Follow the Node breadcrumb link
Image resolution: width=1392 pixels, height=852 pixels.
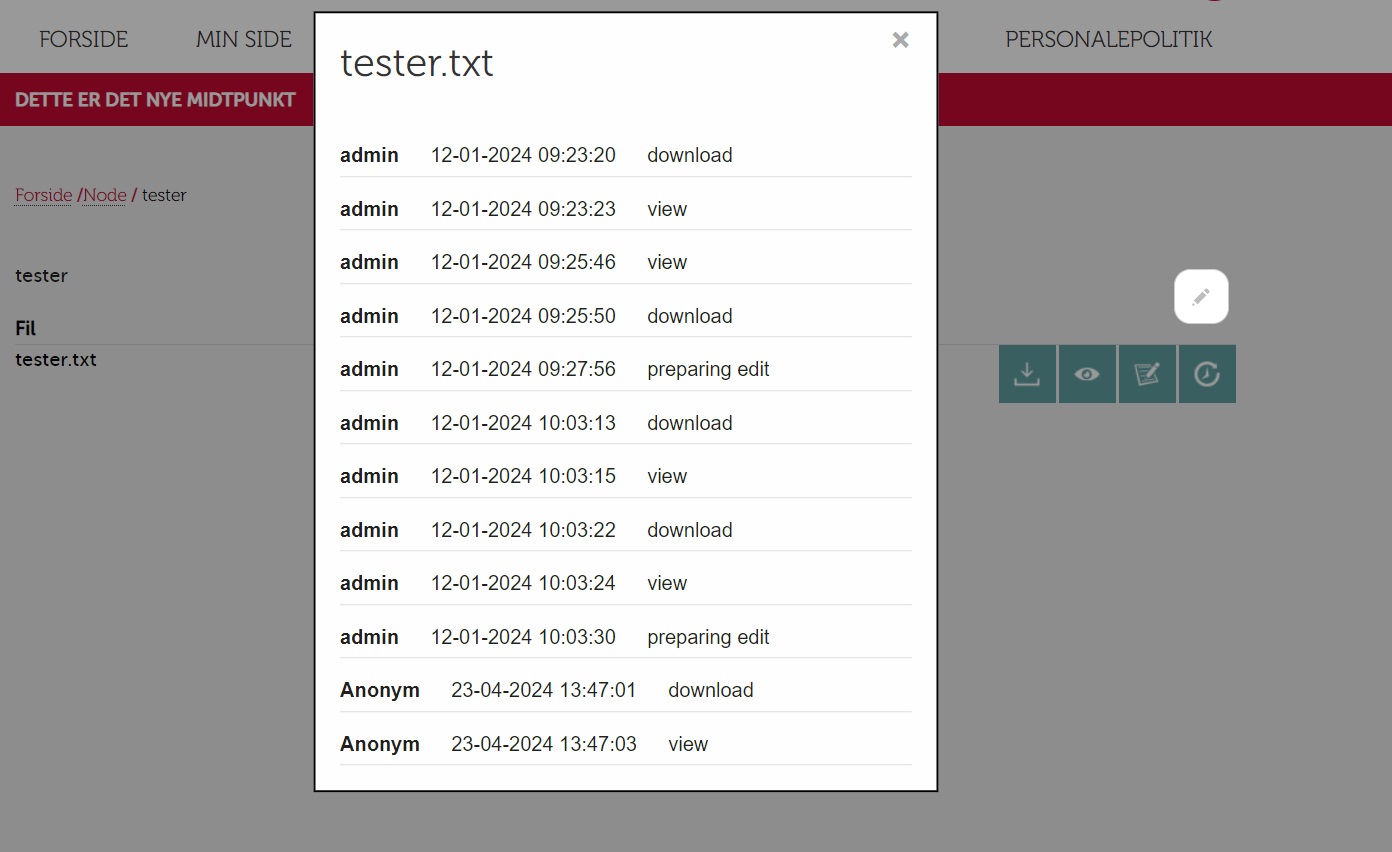[x=105, y=195]
